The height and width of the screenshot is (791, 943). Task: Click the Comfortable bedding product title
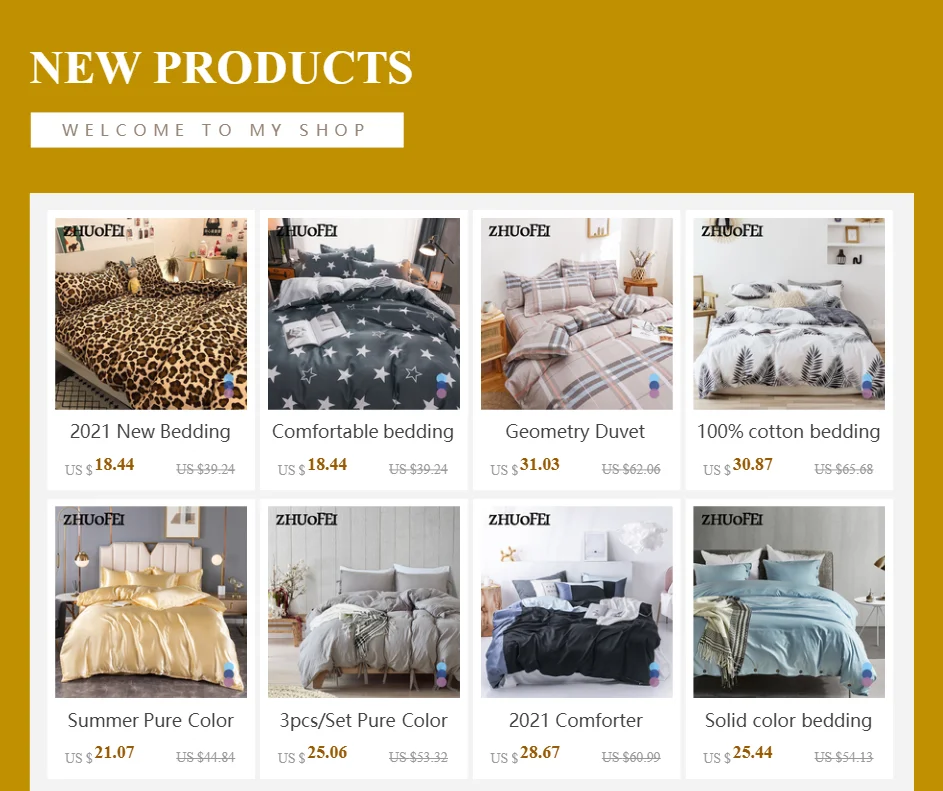point(363,431)
